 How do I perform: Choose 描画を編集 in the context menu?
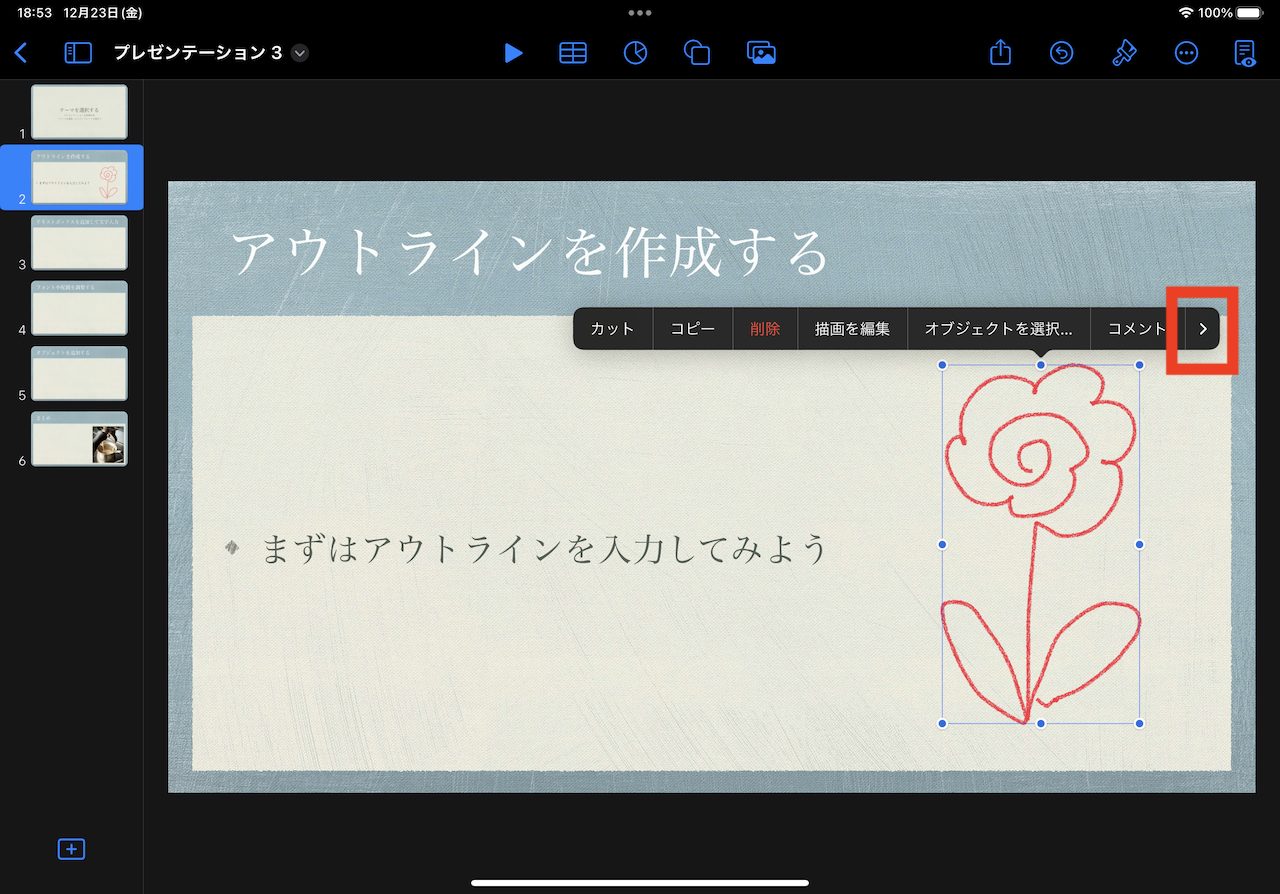(852, 329)
